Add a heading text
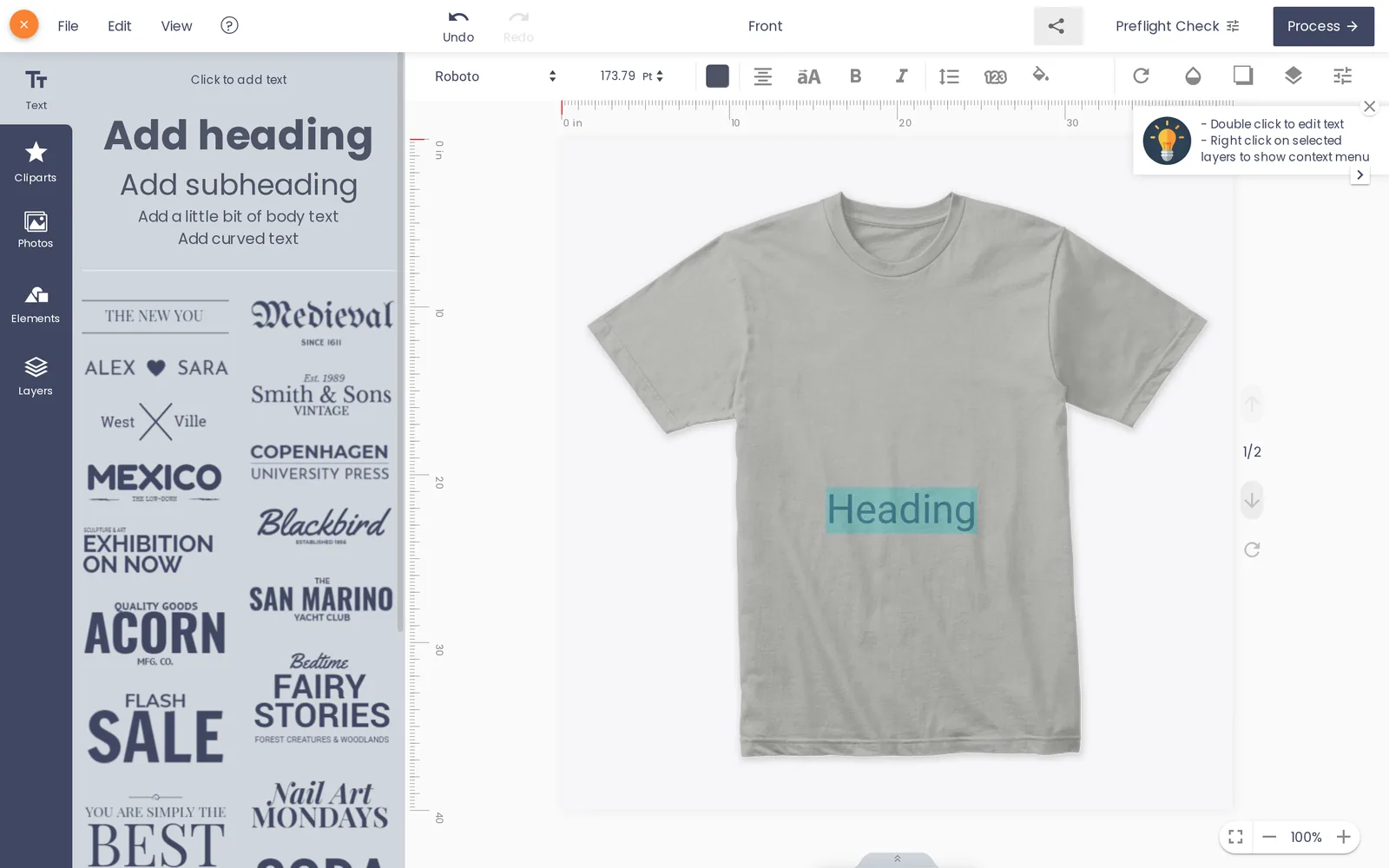1389x868 pixels. 238,135
